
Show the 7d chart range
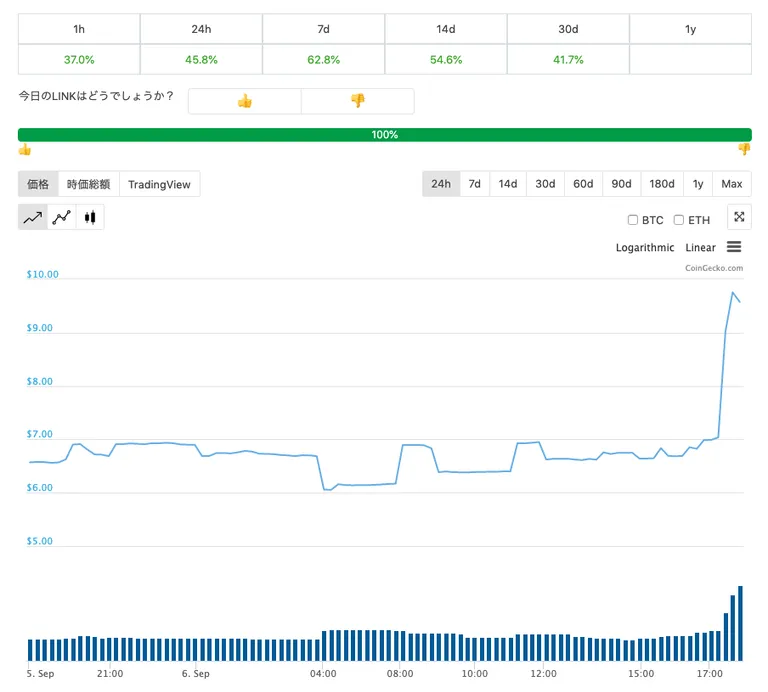474,184
